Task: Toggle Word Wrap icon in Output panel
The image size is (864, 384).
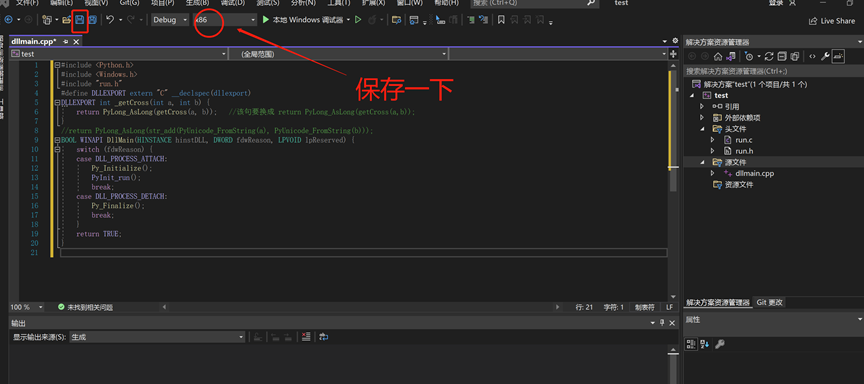Action: (323, 337)
